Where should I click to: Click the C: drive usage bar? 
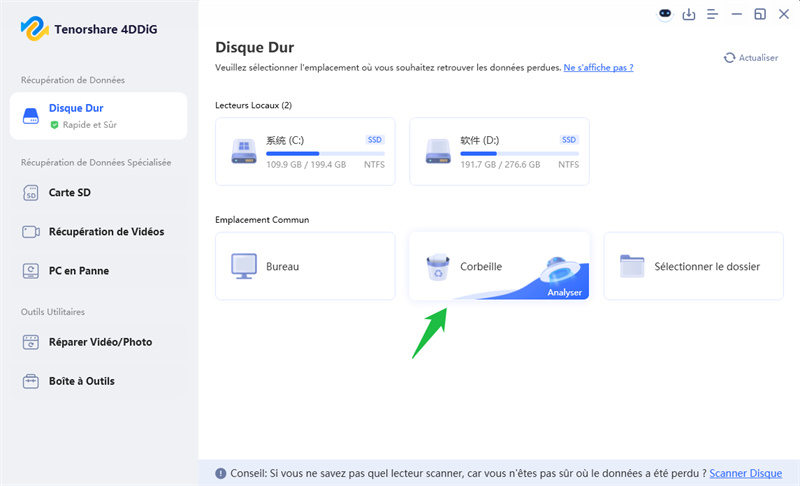coord(325,154)
